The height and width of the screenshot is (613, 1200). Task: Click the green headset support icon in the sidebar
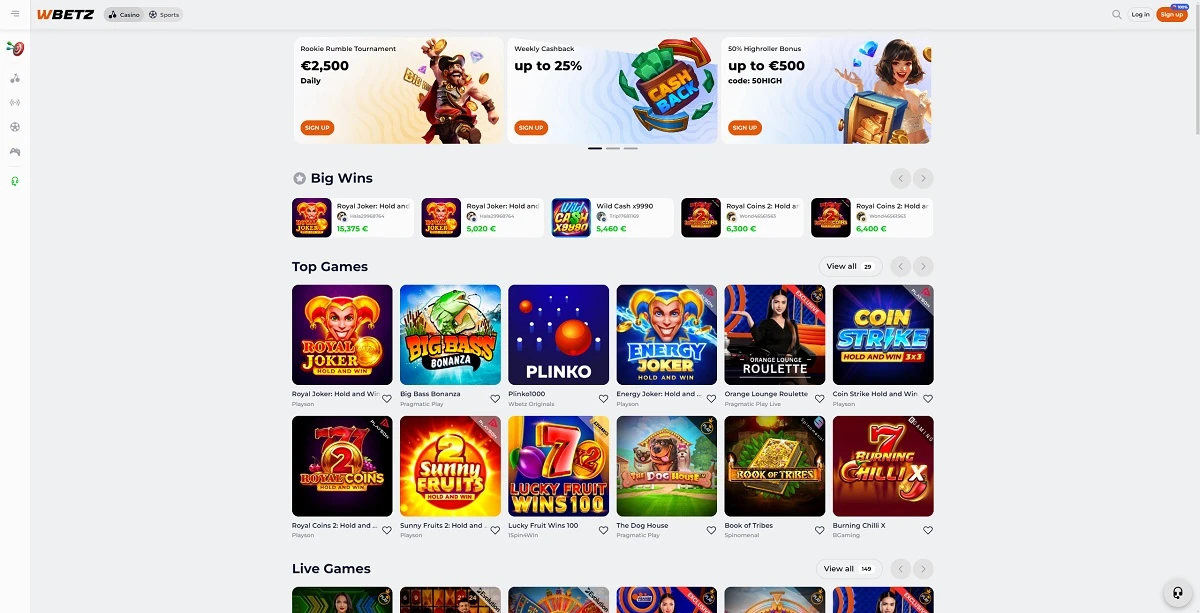(x=15, y=181)
